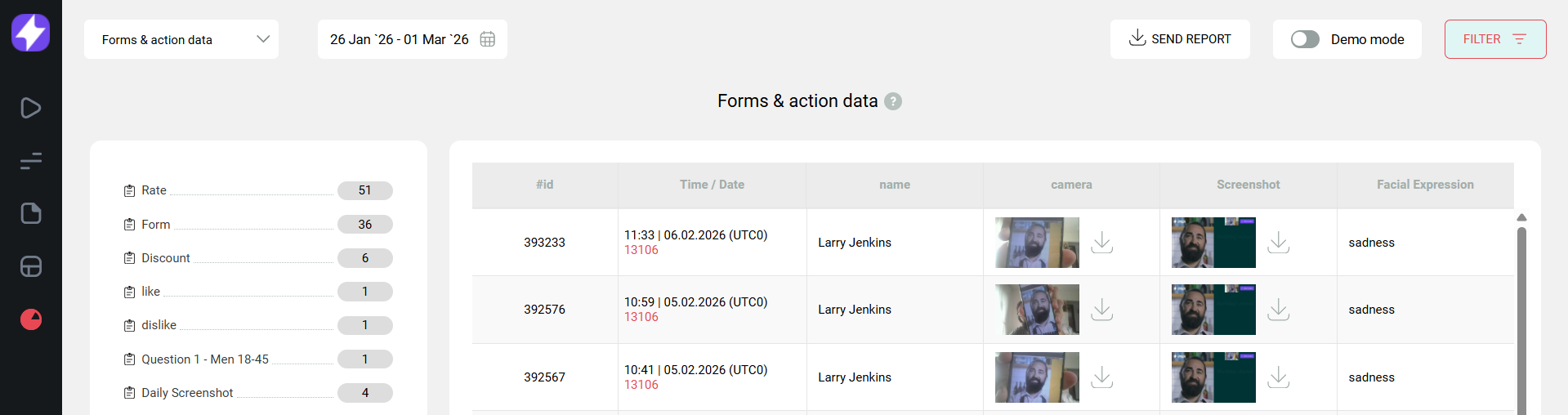Open the FILTER options

1494,39
